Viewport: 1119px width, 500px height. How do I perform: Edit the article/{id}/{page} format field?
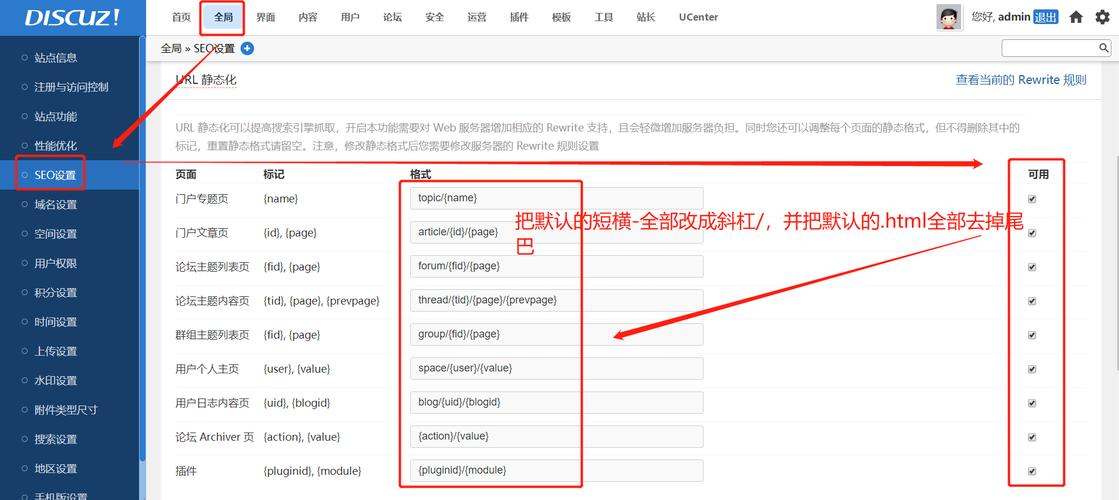[557, 233]
